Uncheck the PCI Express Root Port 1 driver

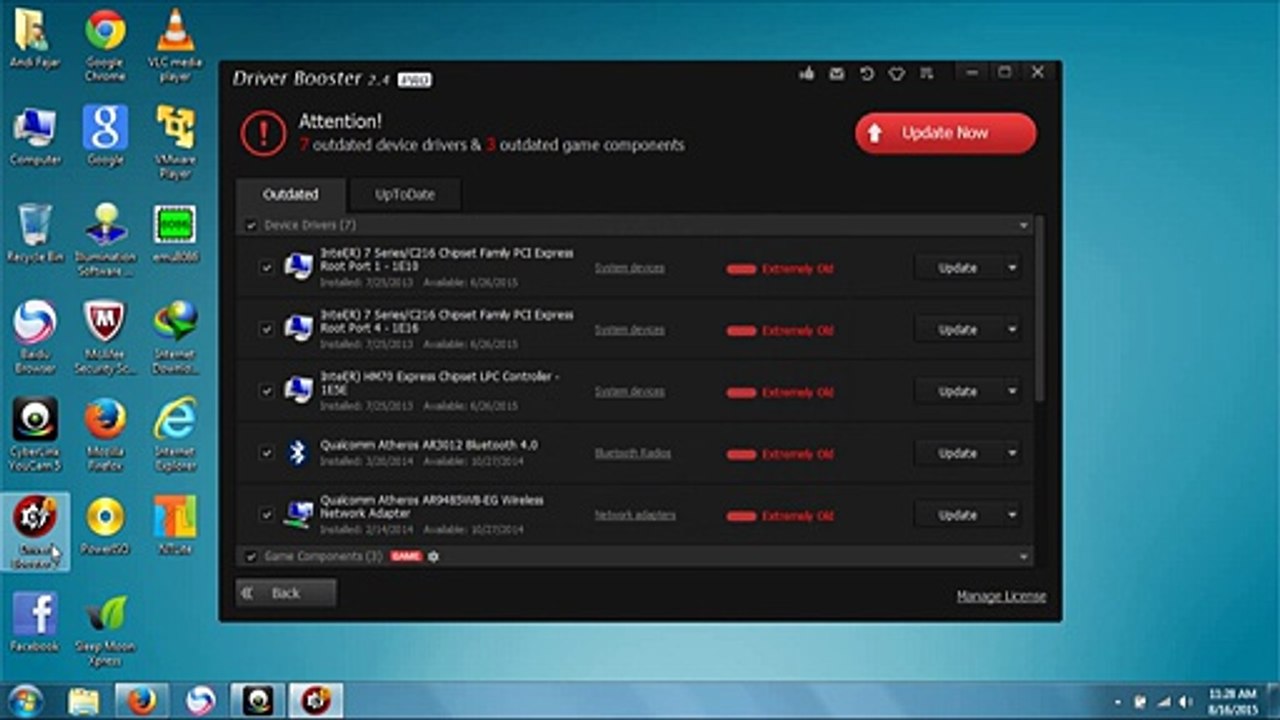(266, 268)
